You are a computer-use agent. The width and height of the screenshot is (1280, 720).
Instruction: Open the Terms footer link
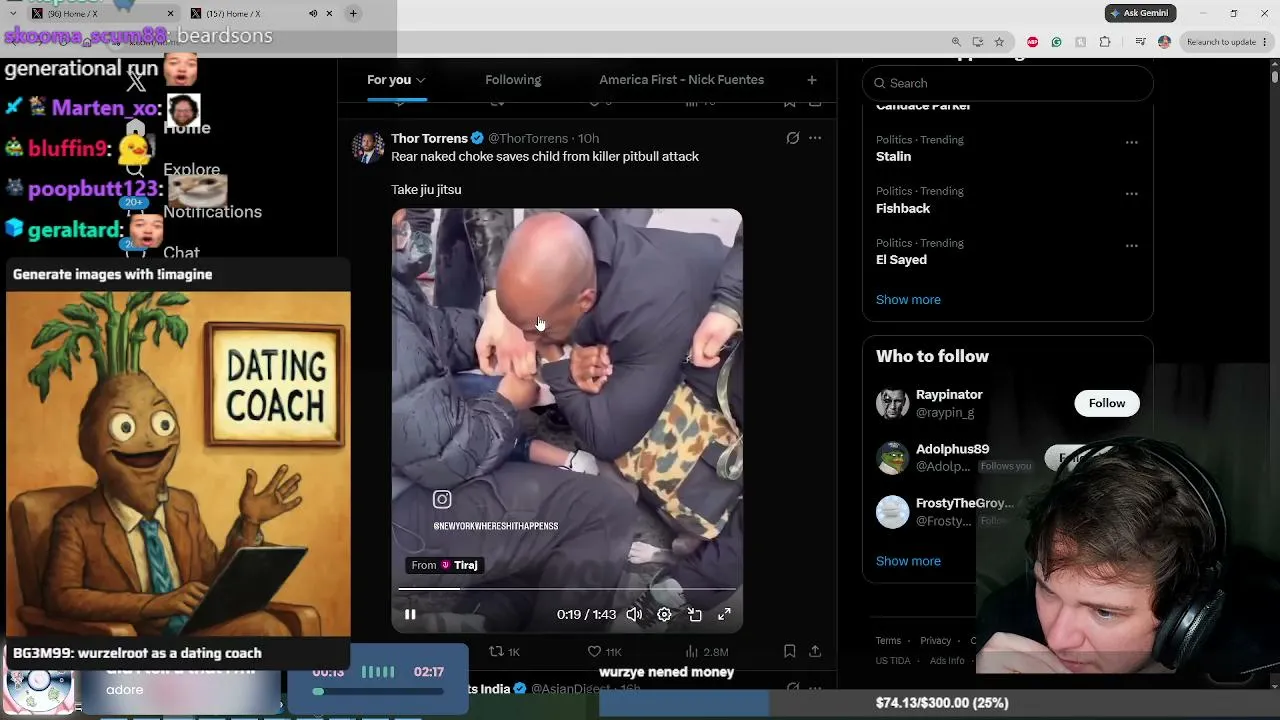[x=888, y=641]
